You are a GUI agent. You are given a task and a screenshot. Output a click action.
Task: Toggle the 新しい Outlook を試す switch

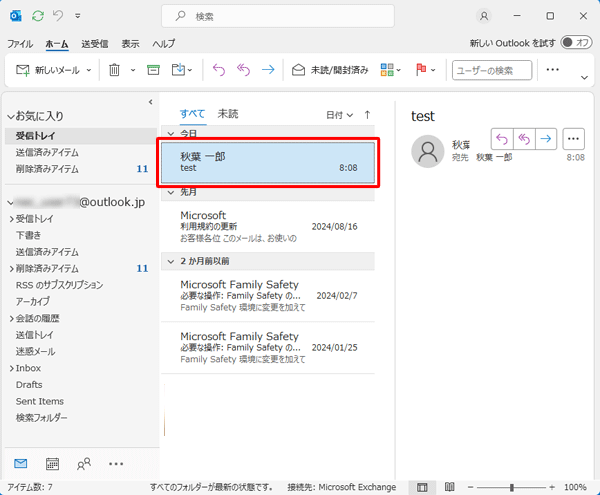[577, 42]
